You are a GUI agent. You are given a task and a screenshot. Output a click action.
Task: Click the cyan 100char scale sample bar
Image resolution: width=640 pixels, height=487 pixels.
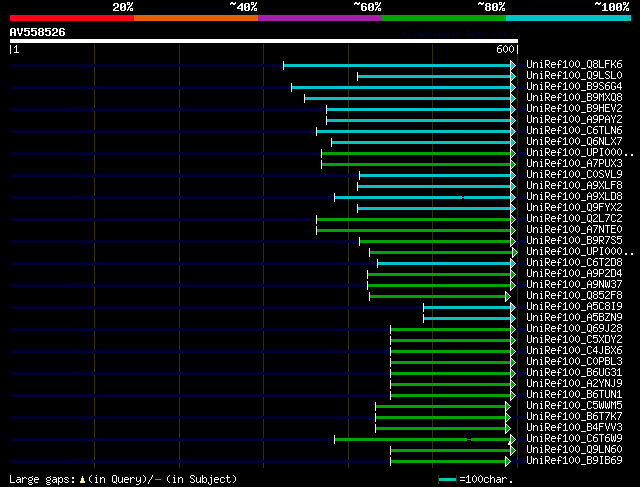(x=447, y=480)
